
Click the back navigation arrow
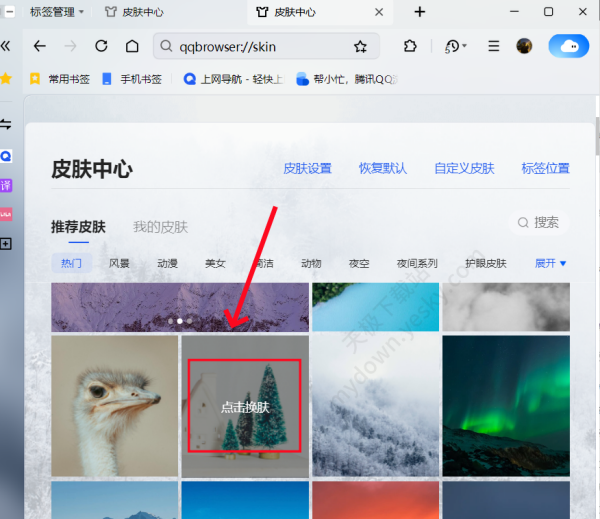coord(39,46)
